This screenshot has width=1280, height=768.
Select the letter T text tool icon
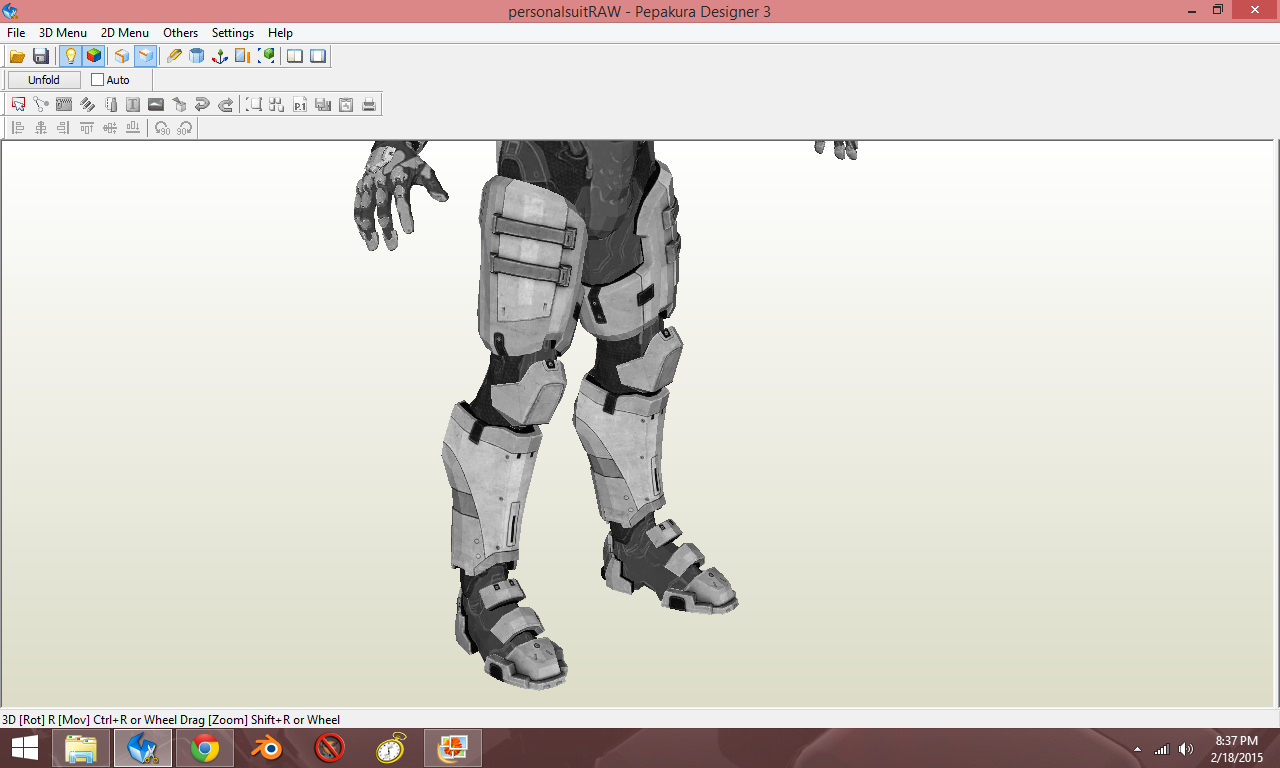point(133,104)
